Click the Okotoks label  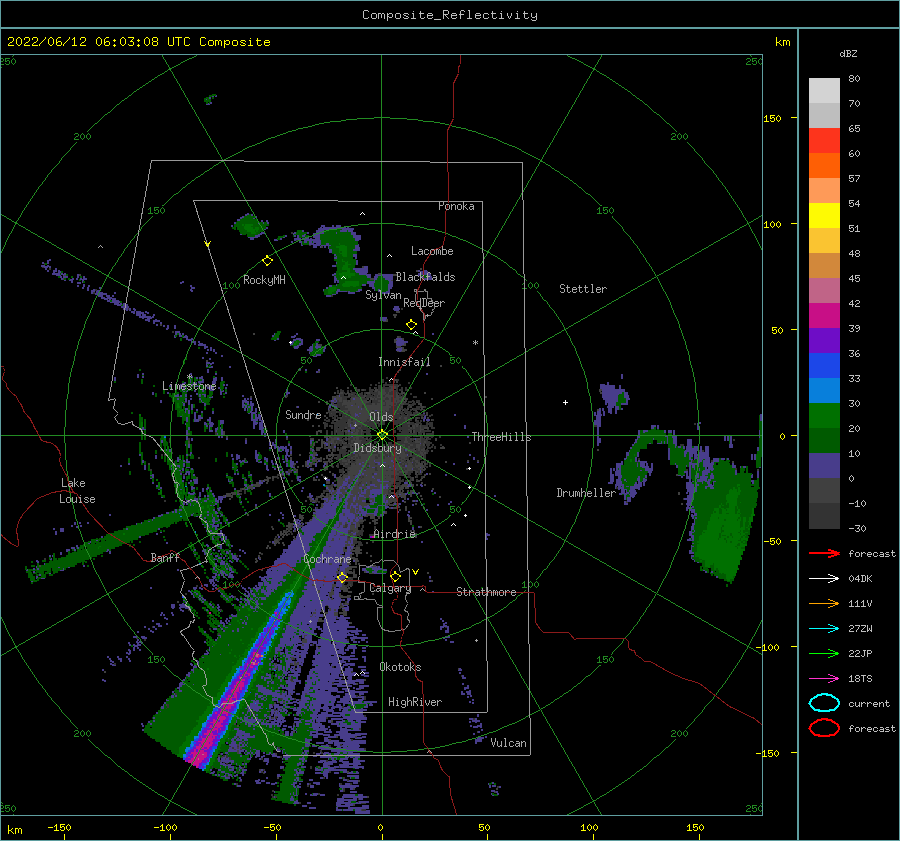tap(400, 667)
